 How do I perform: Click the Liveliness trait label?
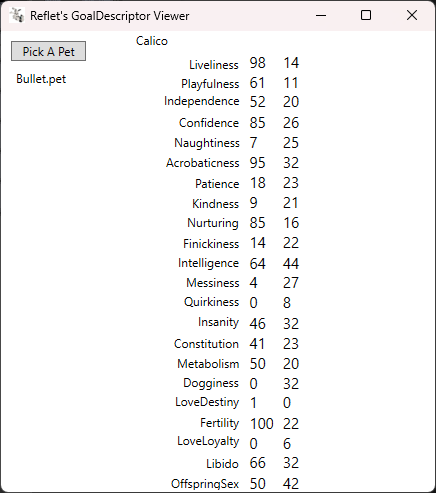[x=214, y=65]
